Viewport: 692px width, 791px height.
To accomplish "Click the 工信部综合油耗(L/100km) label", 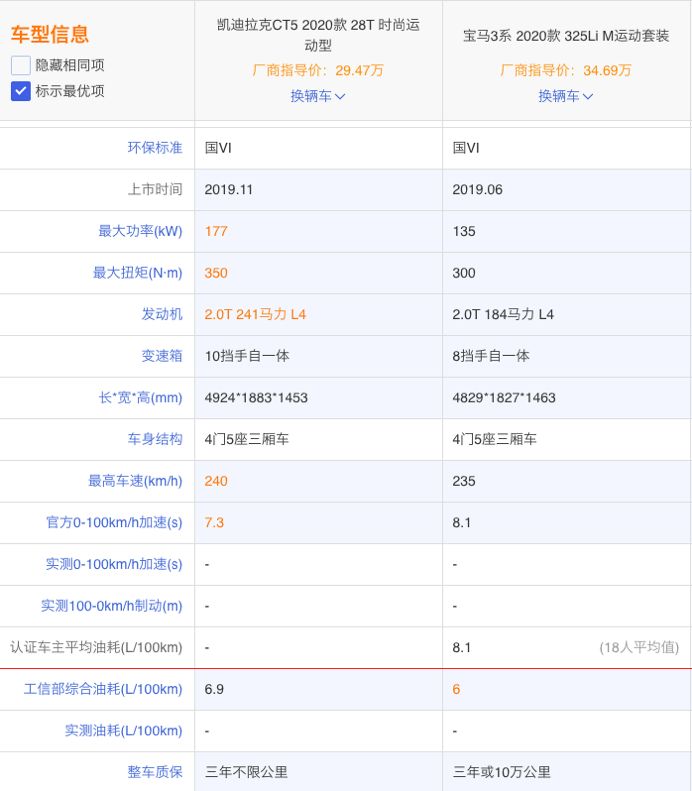I will 103,689.
